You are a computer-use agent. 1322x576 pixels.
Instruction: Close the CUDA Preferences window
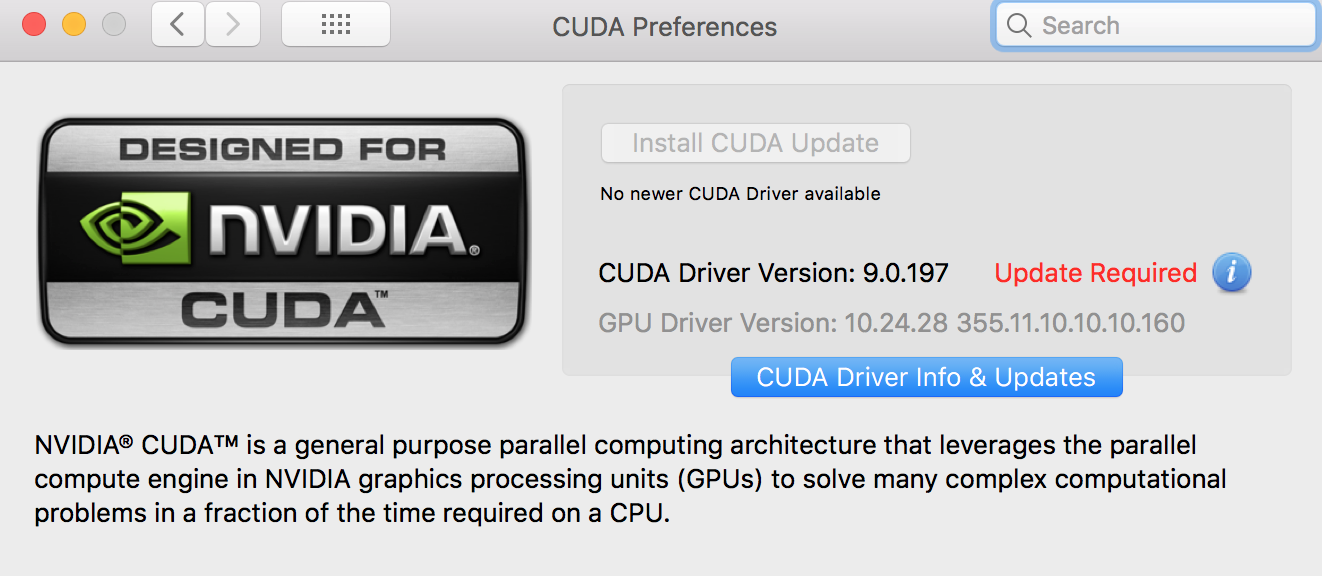(x=35, y=25)
